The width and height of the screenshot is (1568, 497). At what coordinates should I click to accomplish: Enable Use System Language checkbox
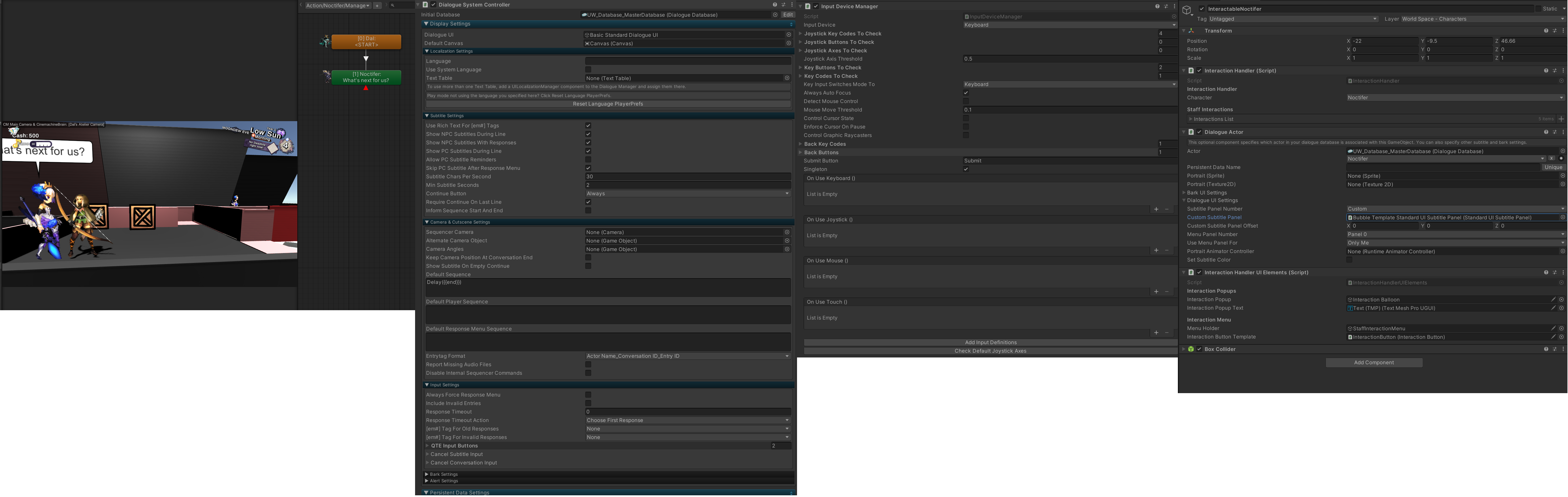point(588,69)
